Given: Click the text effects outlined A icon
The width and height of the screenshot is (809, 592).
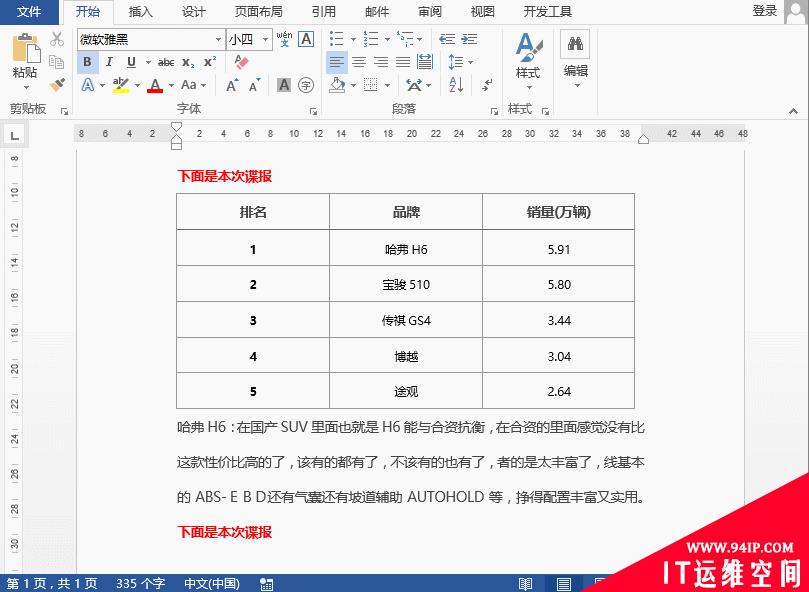Looking at the screenshot, I should [x=88, y=85].
